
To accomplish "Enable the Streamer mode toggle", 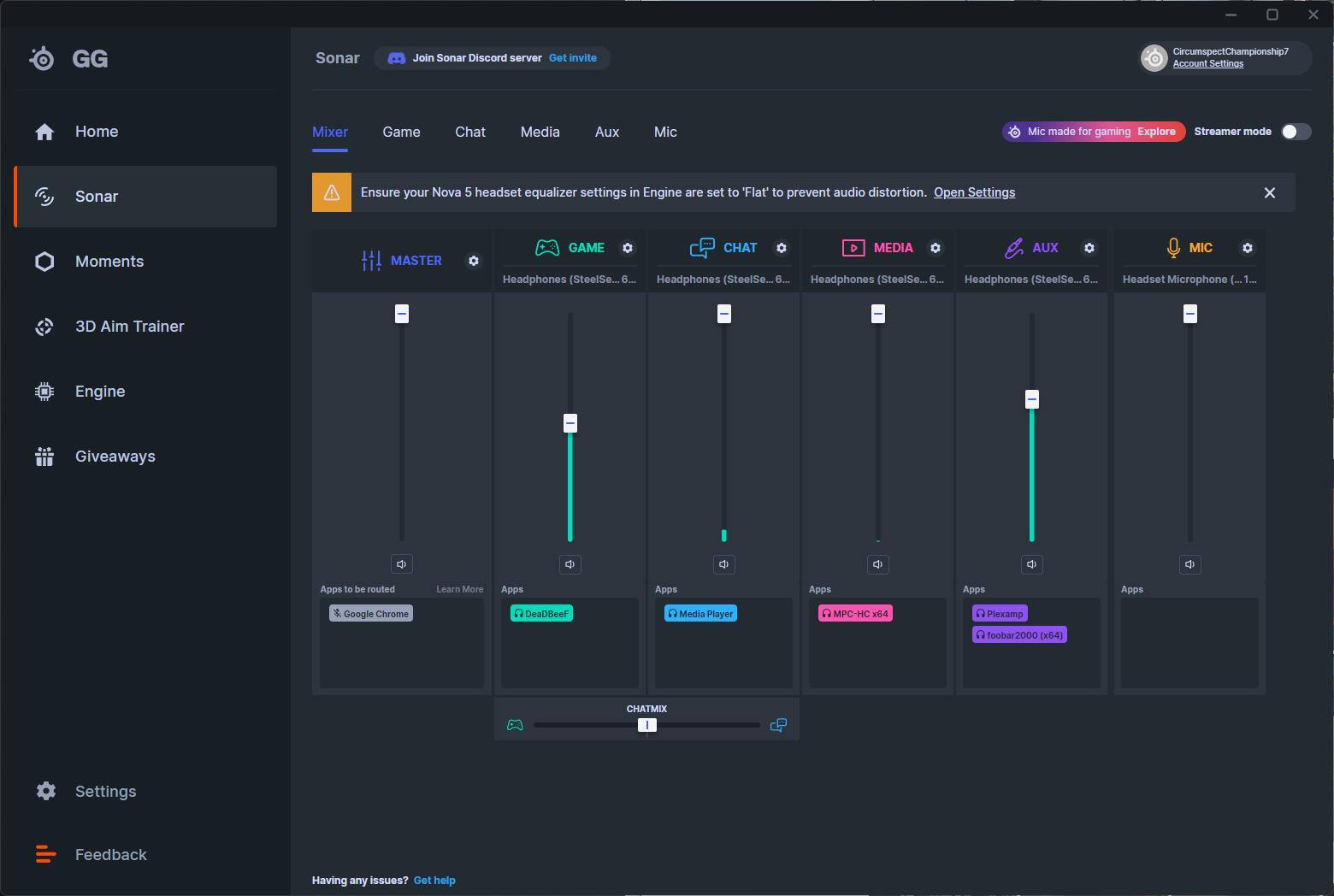I will pyautogui.click(x=1296, y=132).
